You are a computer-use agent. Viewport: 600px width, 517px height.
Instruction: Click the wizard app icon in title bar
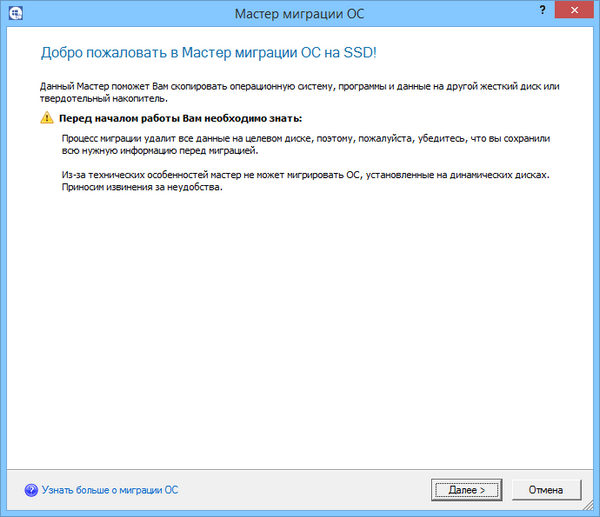tap(16, 15)
